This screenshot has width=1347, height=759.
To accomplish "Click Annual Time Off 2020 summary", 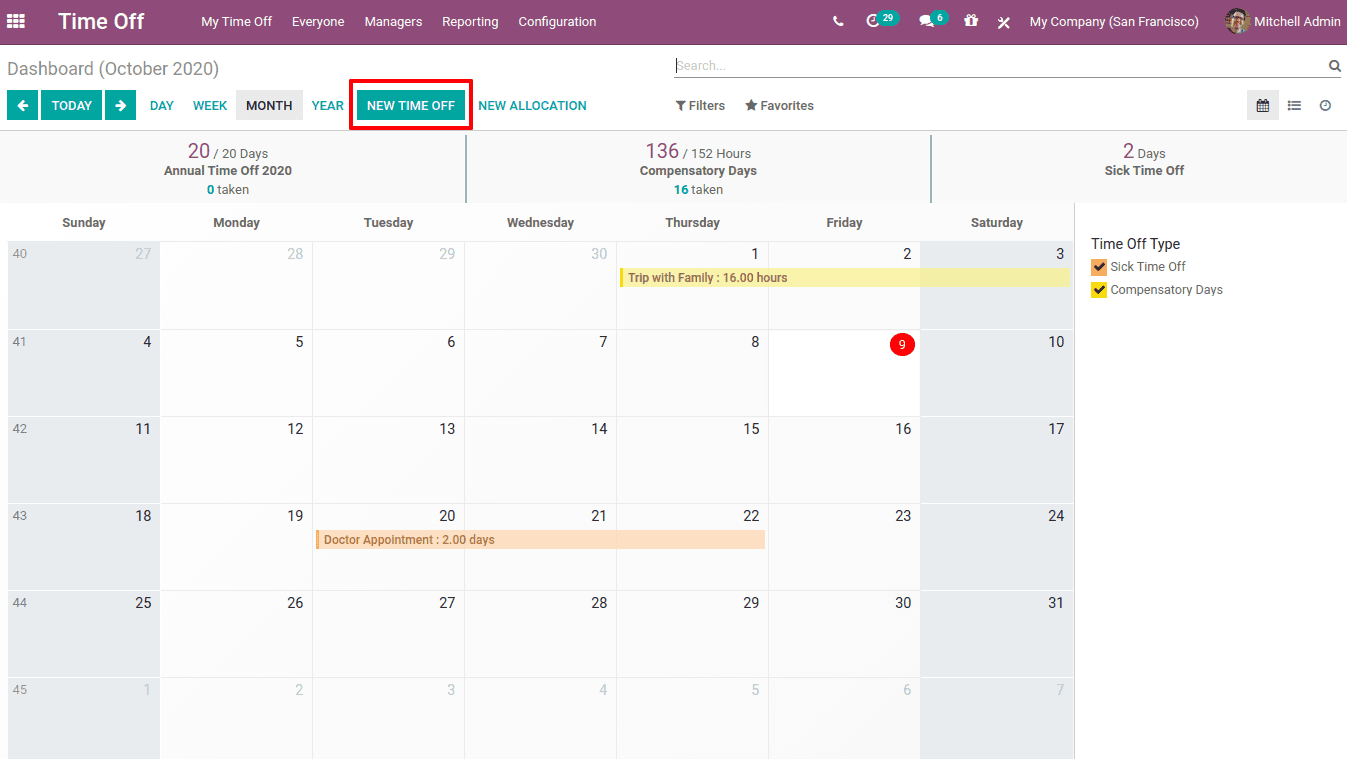I will pyautogui.click(x=228, y=171).
